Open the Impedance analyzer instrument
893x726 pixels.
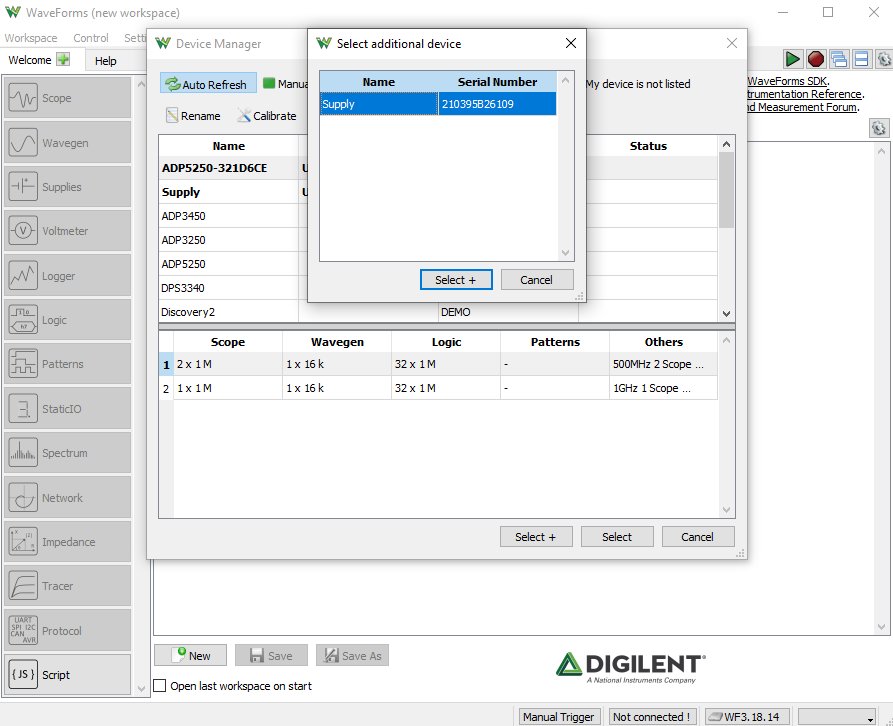[67, 542]
